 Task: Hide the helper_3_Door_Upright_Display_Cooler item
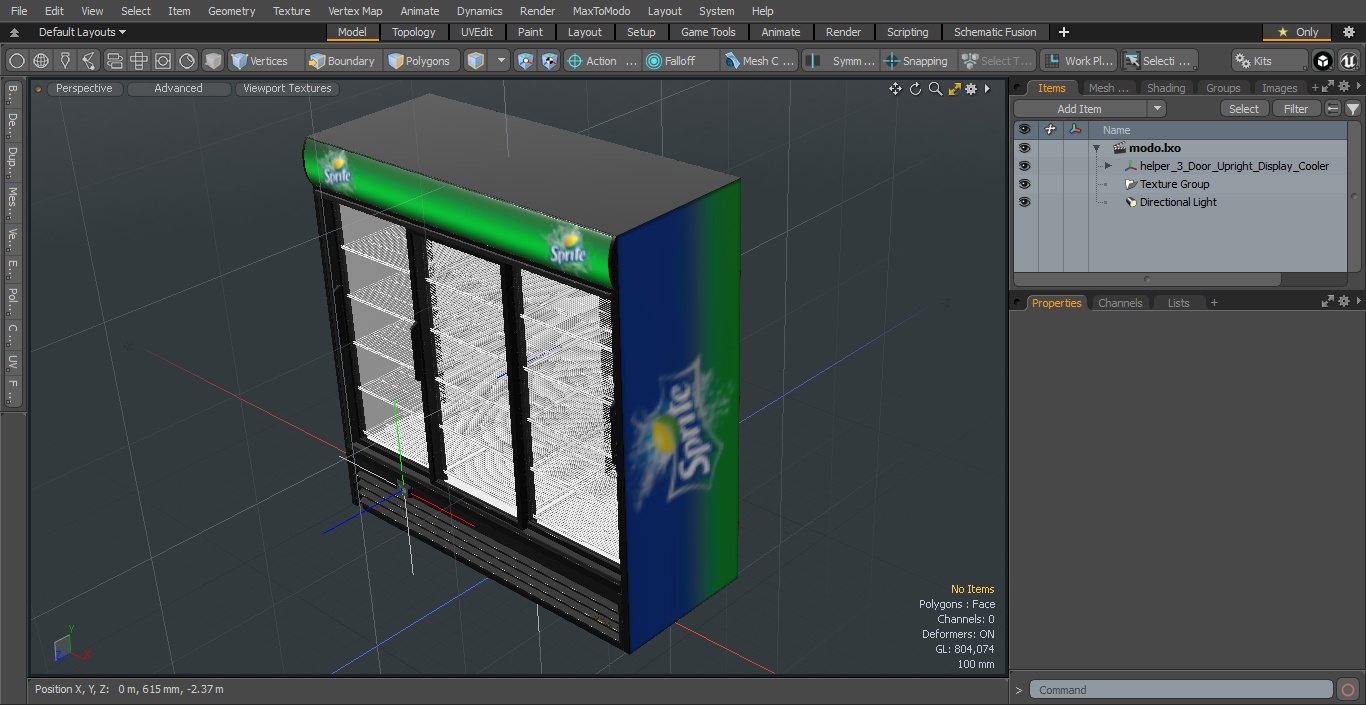click(1024, 166)
